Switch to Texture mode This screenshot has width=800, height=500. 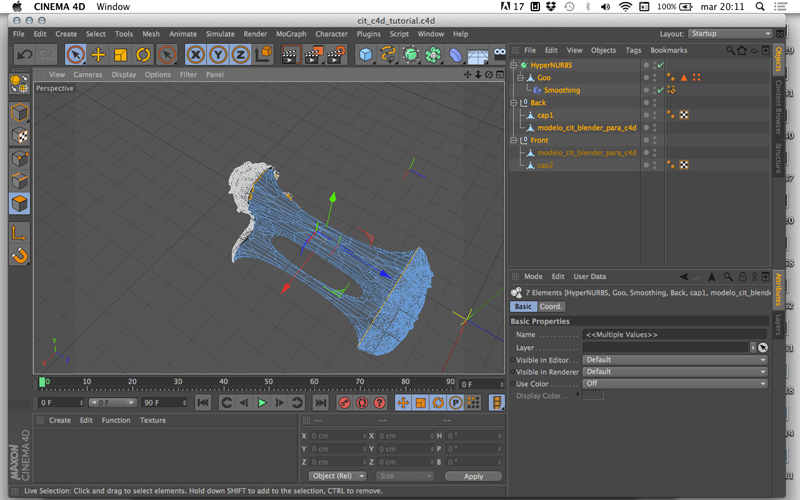tap(19, 136)
